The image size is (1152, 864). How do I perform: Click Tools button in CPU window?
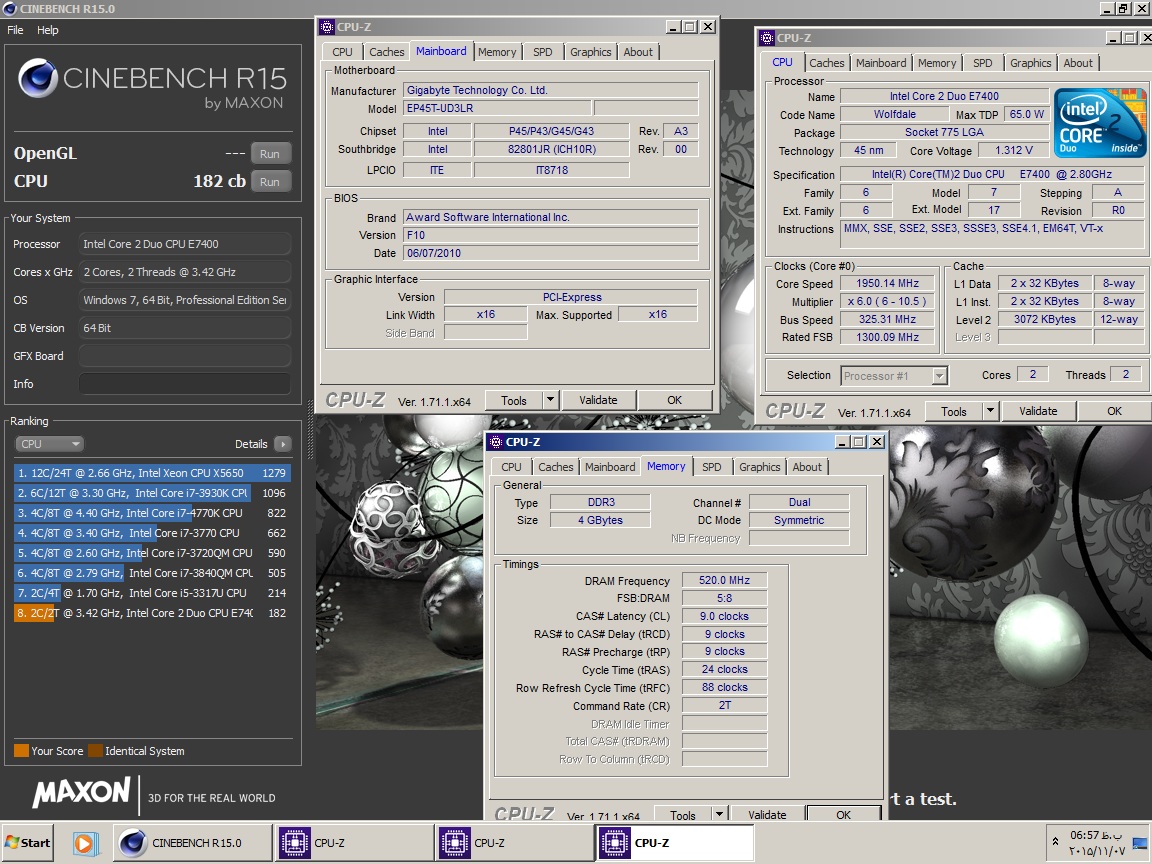954,411
